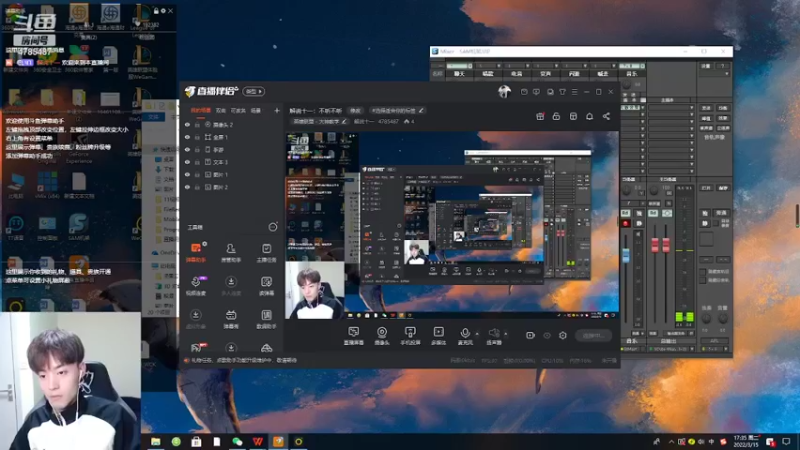Edit the stream title tag pencil icon

[x=421, y=110]
